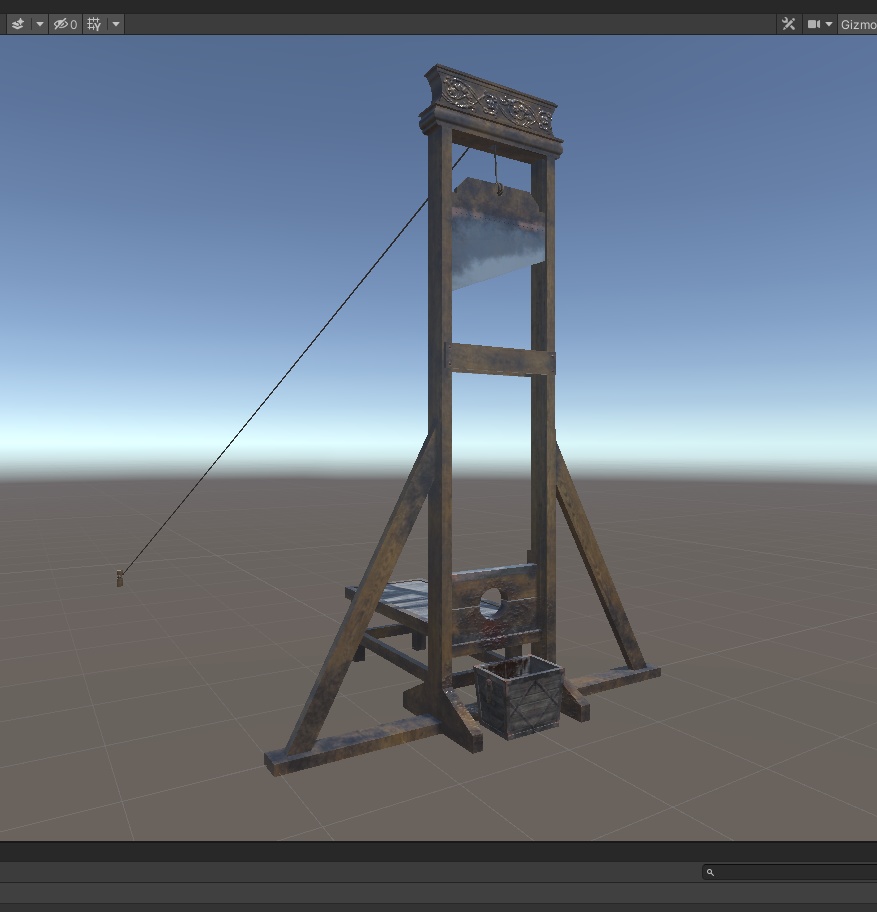This screenshot has height=912, width=877.
Task: Click the scene camera icon
Action: click(812, 23)
